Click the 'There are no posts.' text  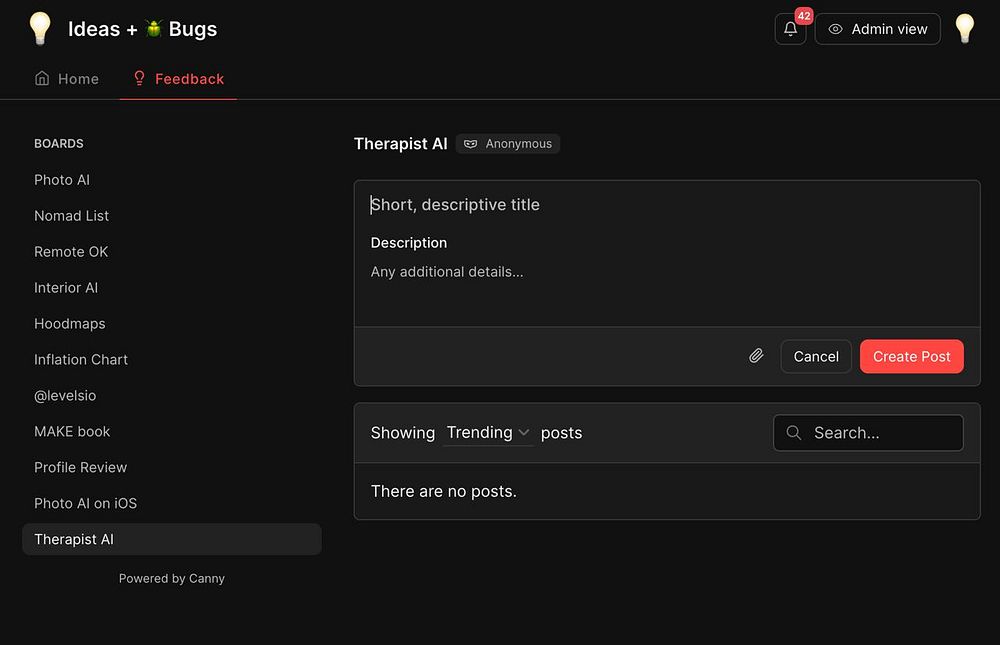coord(444,491)
